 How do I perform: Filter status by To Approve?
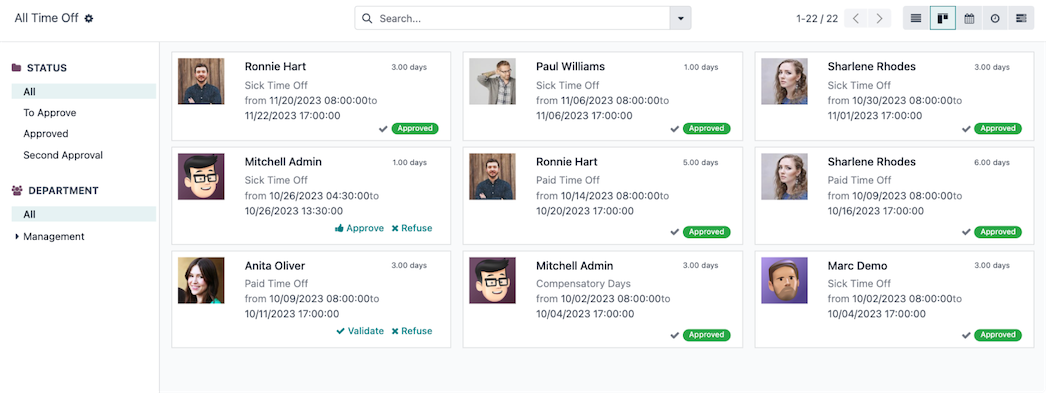tap(49, 113)
